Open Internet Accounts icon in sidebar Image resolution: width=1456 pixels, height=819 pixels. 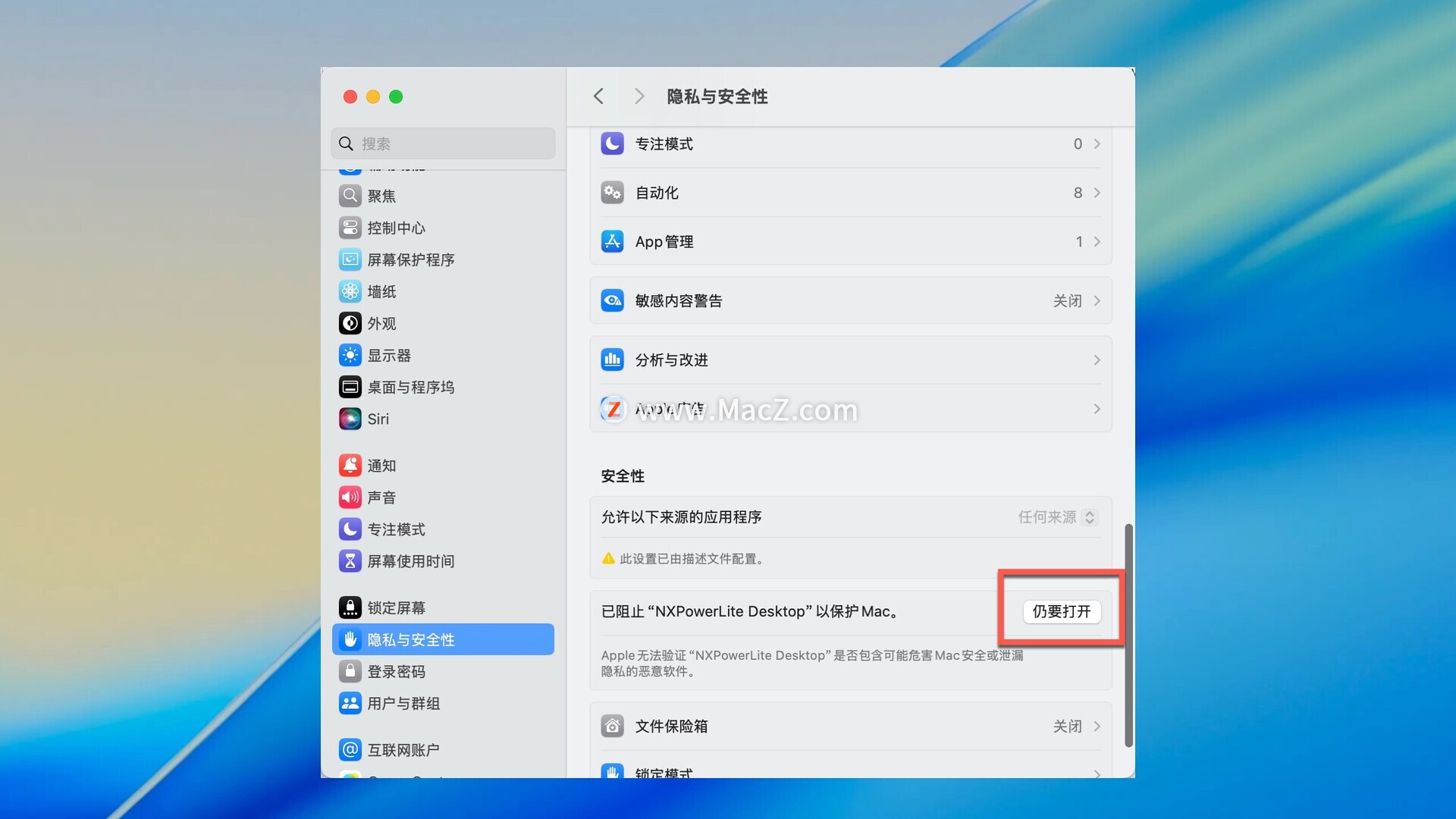click(x=350, y=750)
